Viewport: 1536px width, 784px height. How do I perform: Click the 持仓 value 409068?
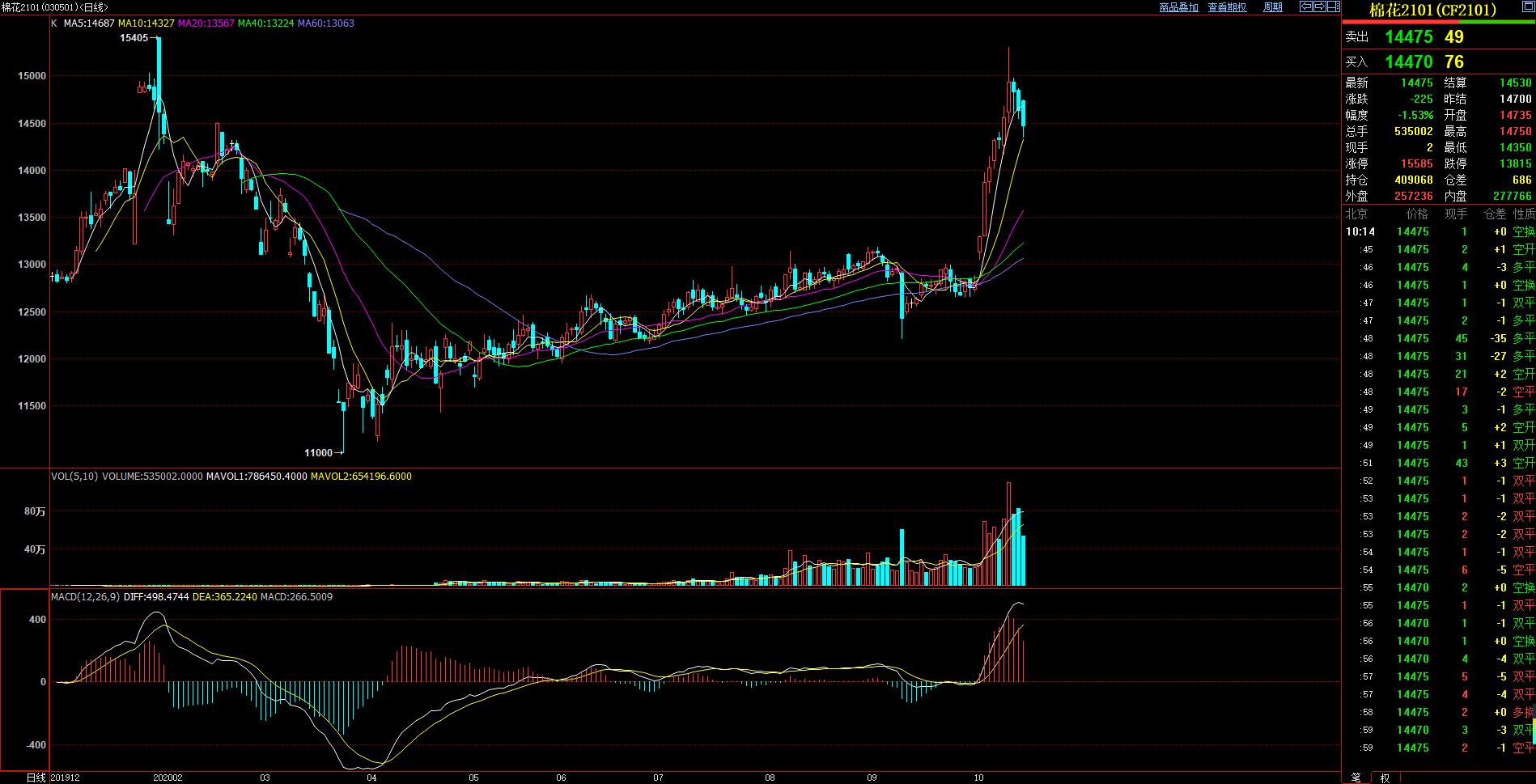click(1414, 180)
